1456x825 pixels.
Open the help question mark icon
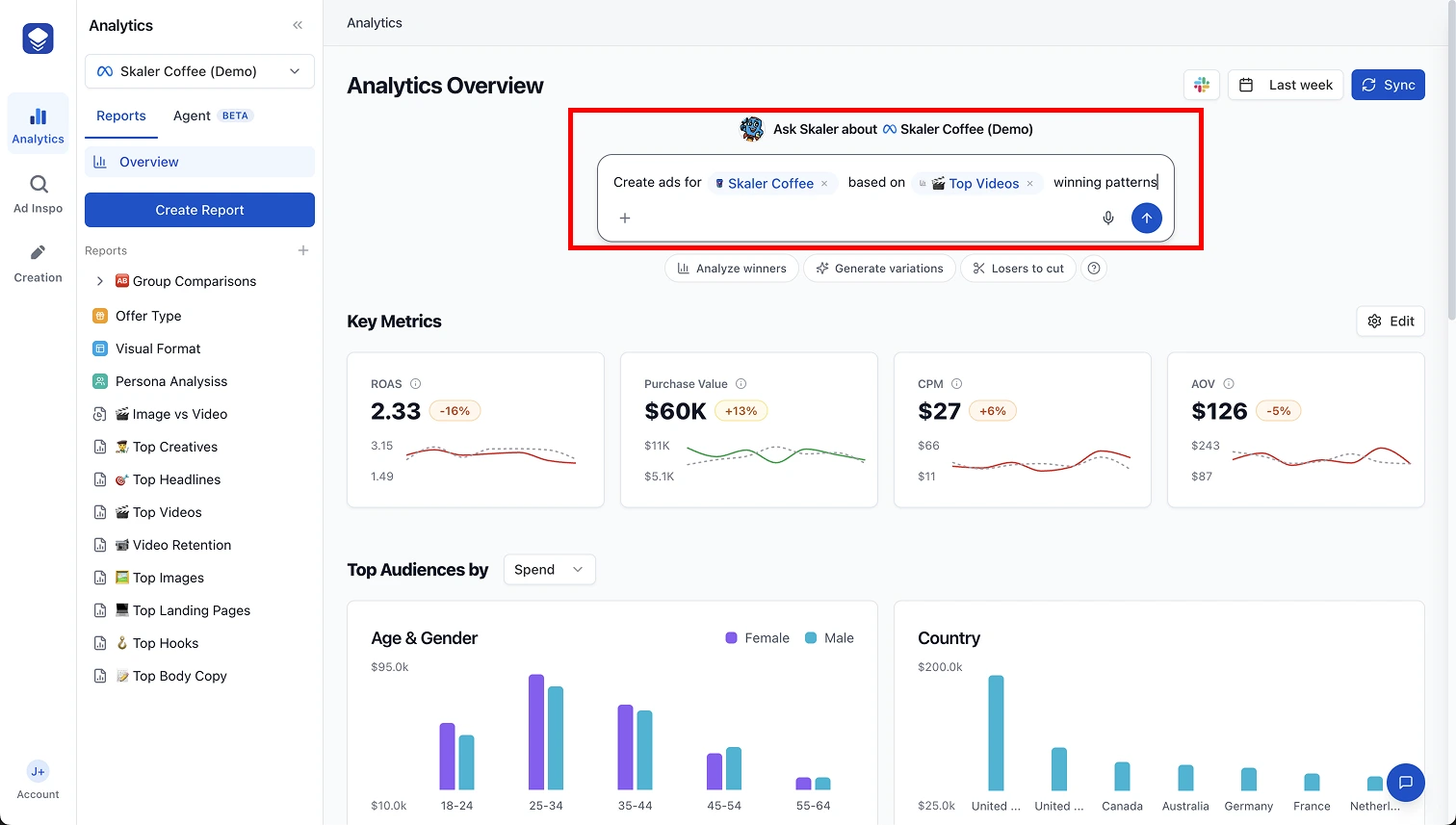(x=1094, y=269)
